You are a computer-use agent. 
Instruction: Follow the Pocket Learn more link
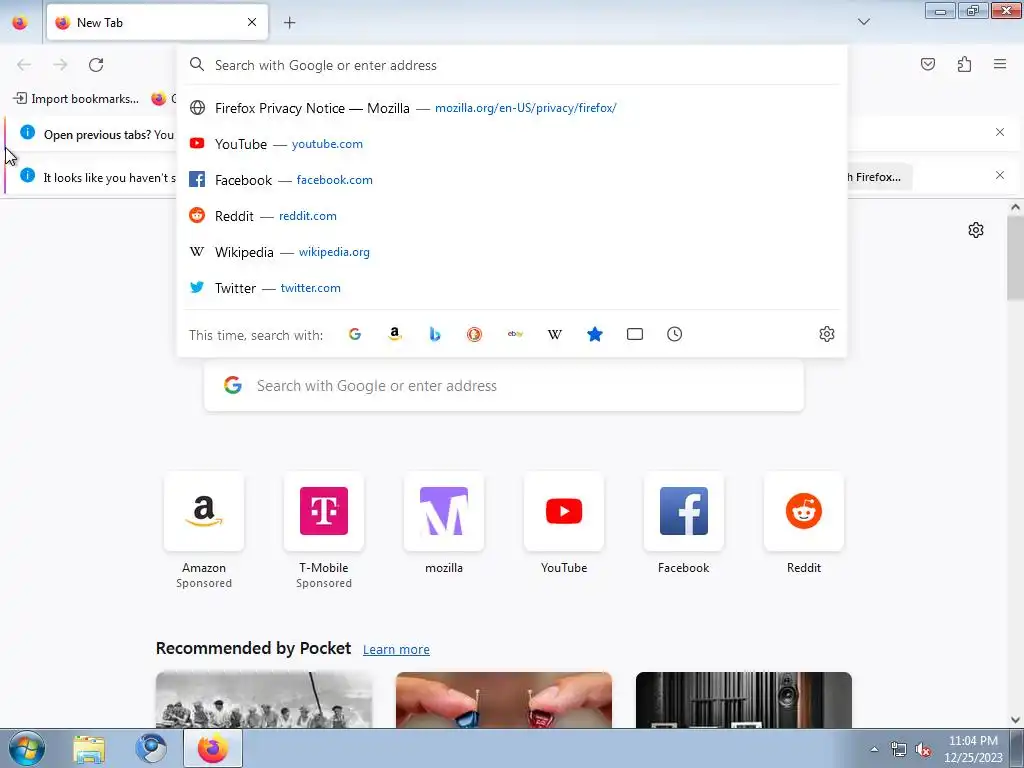[396, 649]
